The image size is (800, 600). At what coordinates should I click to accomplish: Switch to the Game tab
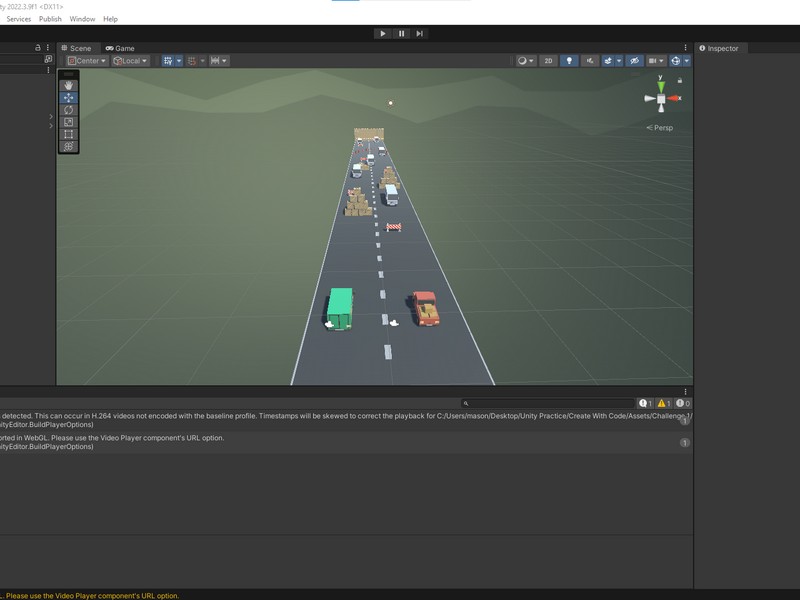(120, 48)
